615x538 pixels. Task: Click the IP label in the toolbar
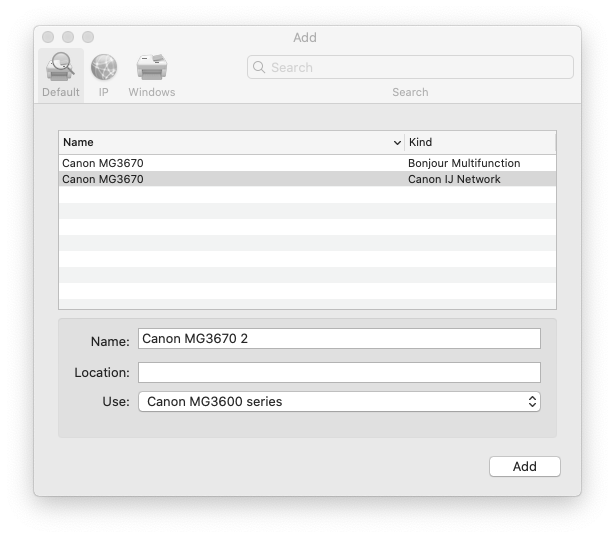point(103,93)
